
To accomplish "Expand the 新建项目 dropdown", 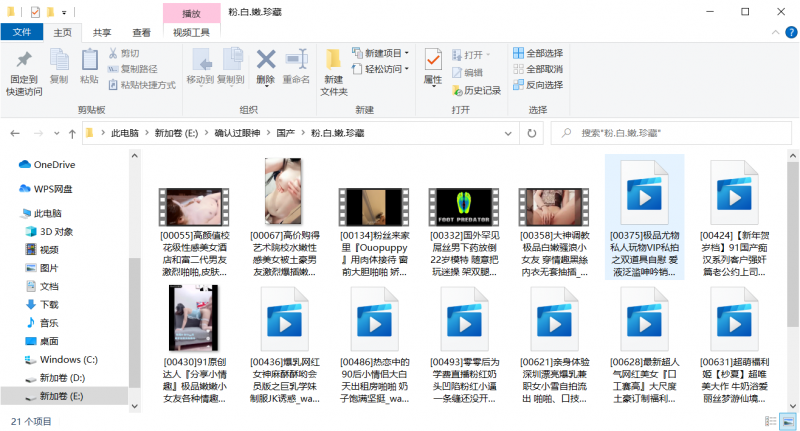I will tap(383, 53).
